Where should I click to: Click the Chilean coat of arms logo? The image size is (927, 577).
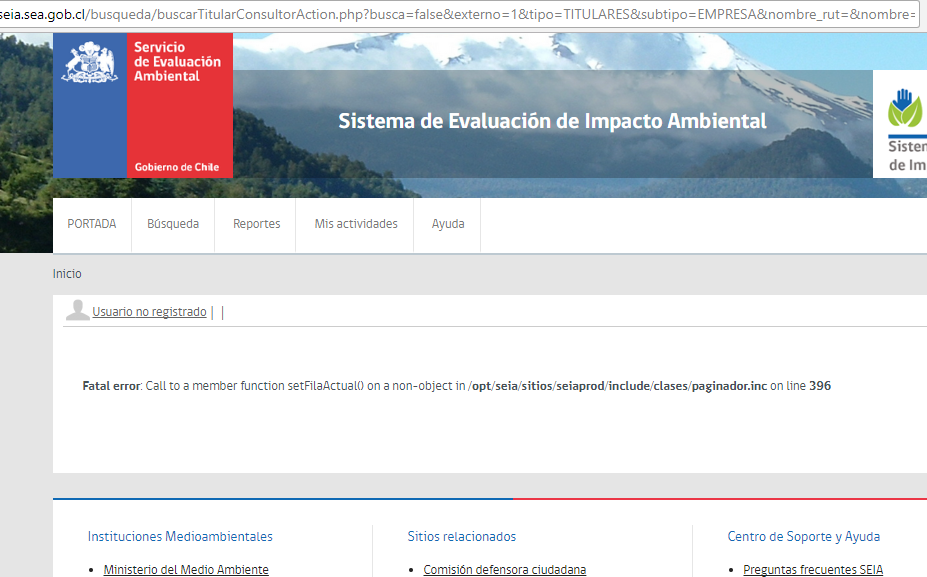tap(89, 61)
